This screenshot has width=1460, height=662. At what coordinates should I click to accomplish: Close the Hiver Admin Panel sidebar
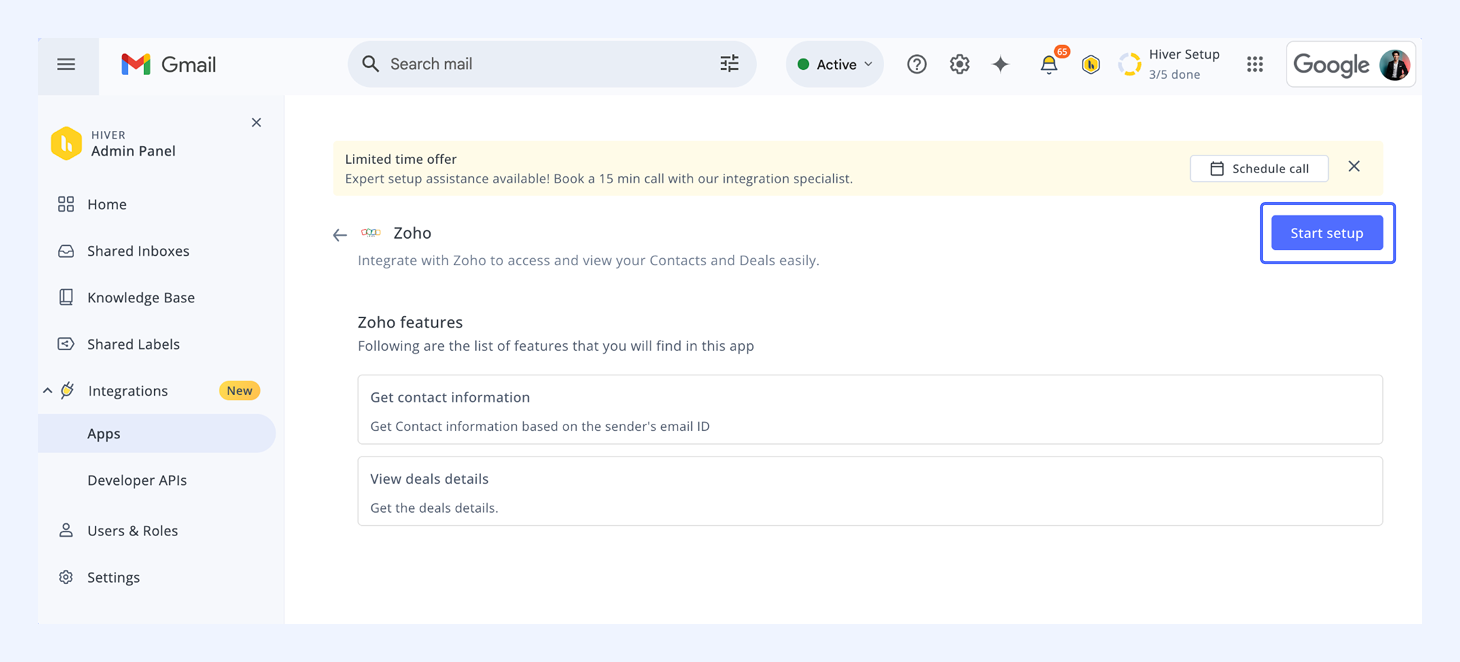click(256, 123)
